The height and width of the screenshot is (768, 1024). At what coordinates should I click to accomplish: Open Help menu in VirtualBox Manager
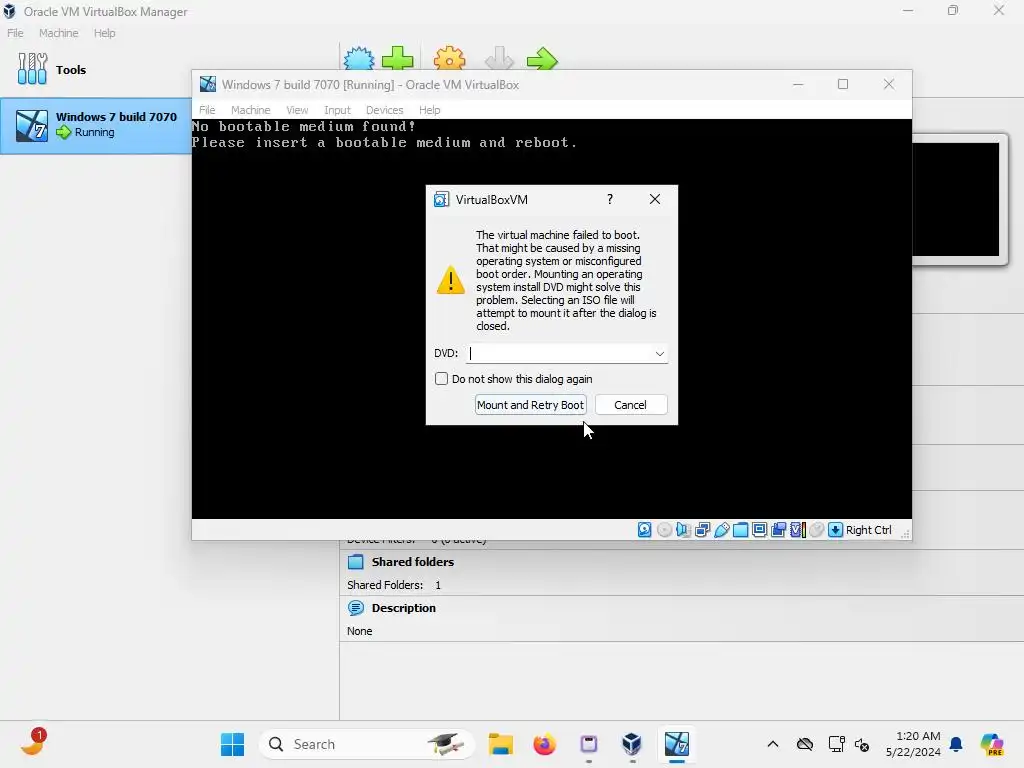(x=104, y=33)
